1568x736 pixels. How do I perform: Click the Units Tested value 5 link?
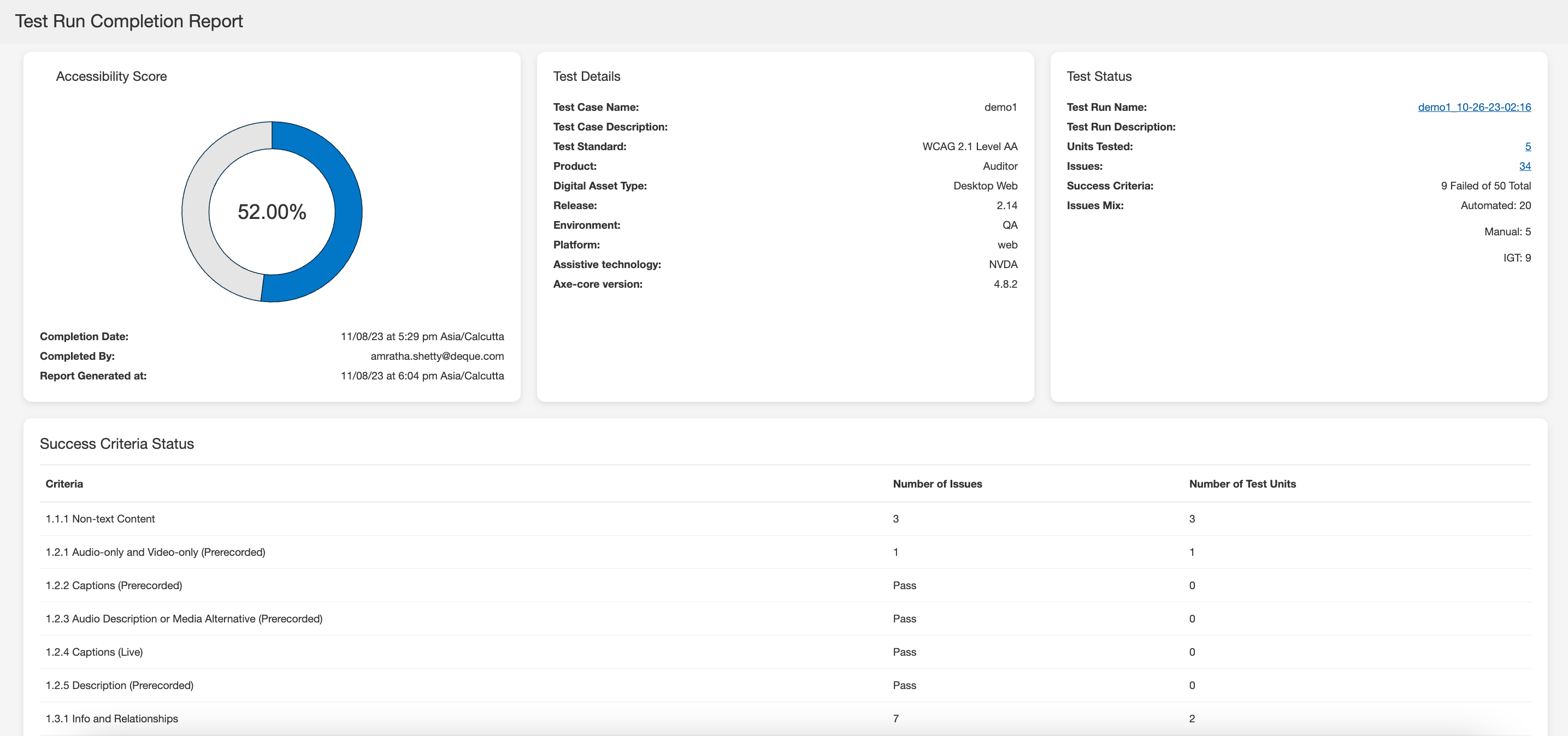coord(1527,146)
